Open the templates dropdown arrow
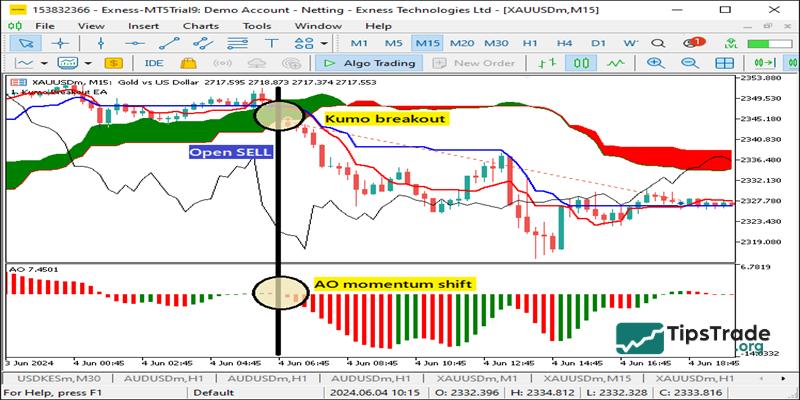Image resolution: width=800 pixels, height=400 pixels. point(90,63)
